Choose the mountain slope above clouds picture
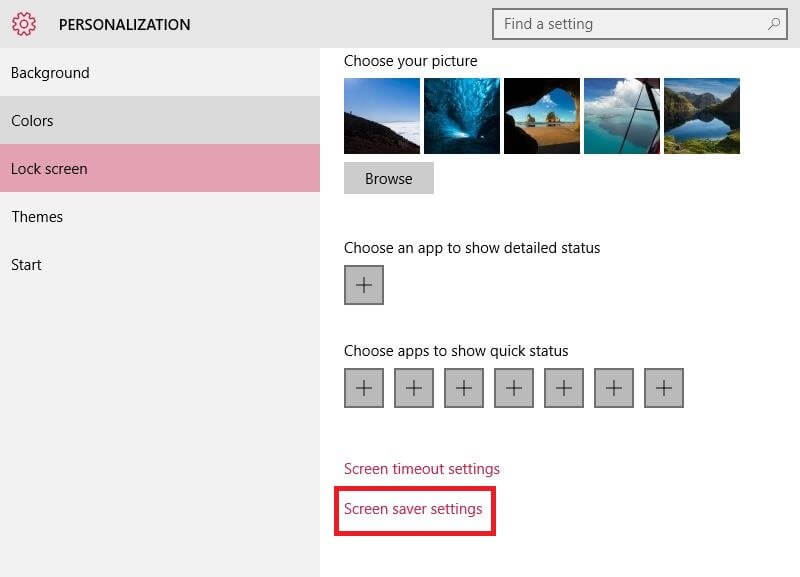 coord(382,116)
